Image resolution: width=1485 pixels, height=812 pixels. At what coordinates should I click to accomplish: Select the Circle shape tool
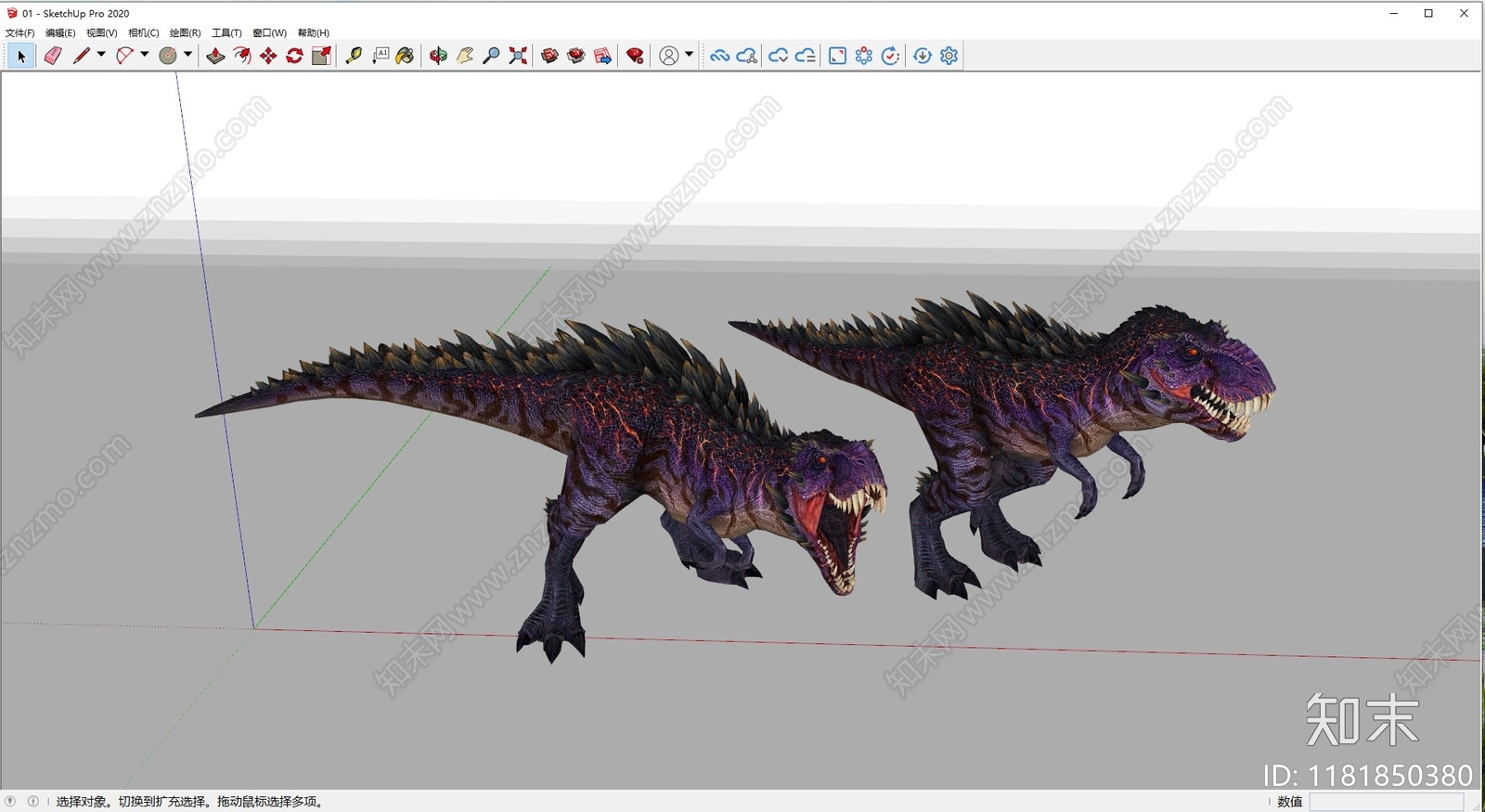(x=168, y=57)
